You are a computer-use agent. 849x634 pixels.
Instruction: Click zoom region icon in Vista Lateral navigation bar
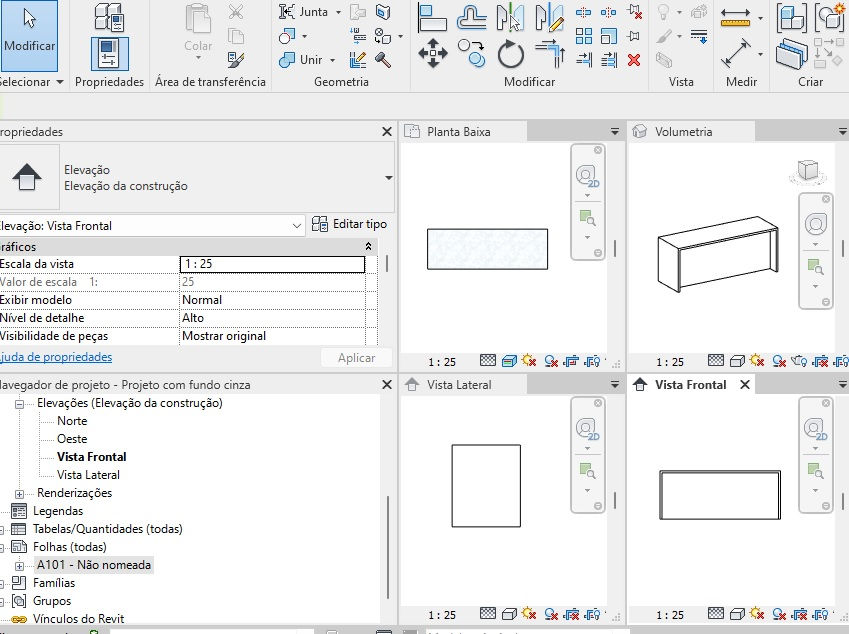[x=587, y=471]
